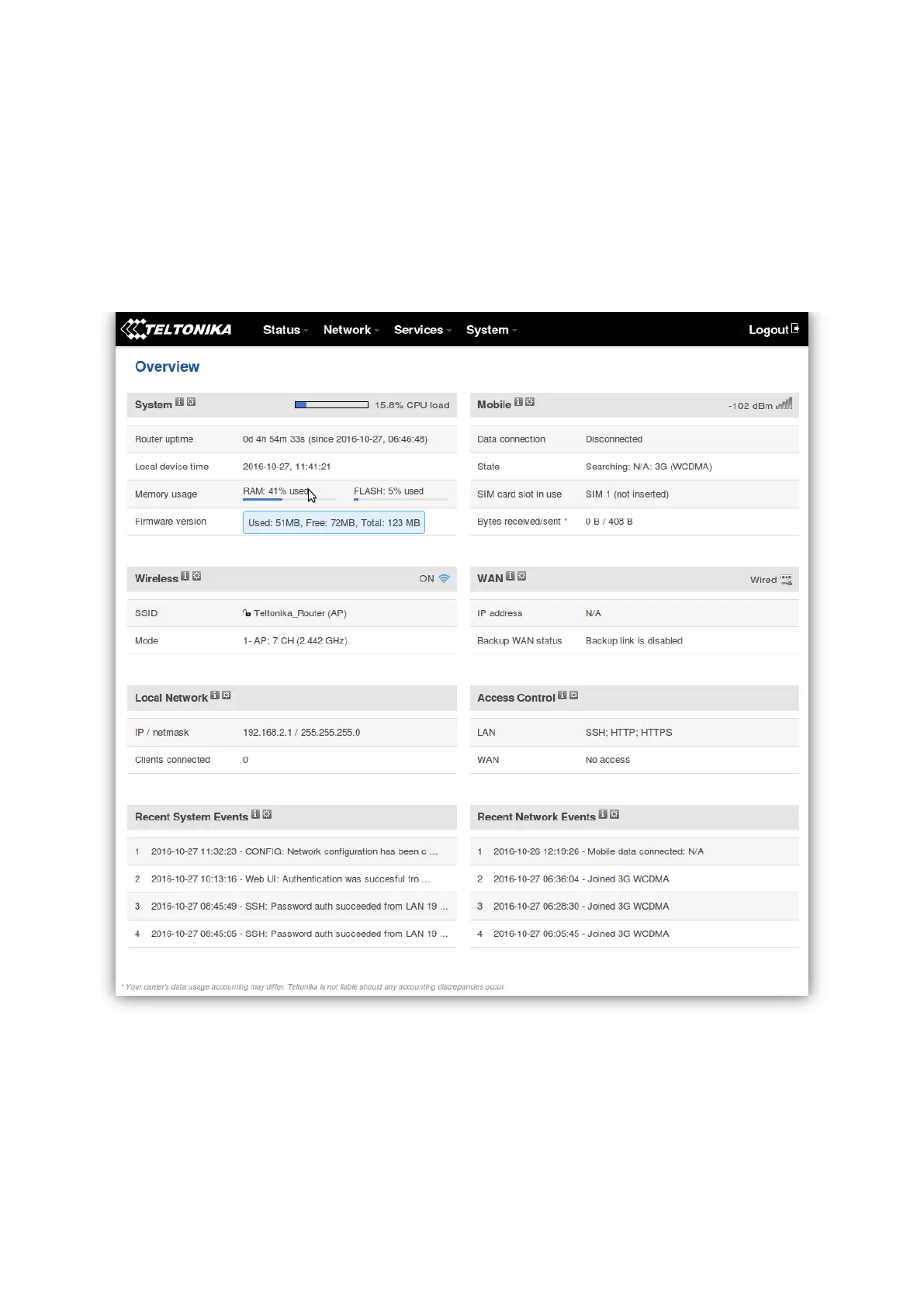The width and height of the screenshot is (924, 1307).
Task: Click the lock icon beside Teltonika_Router SSID
Action: pyautogui.click(x=247, y=613)
